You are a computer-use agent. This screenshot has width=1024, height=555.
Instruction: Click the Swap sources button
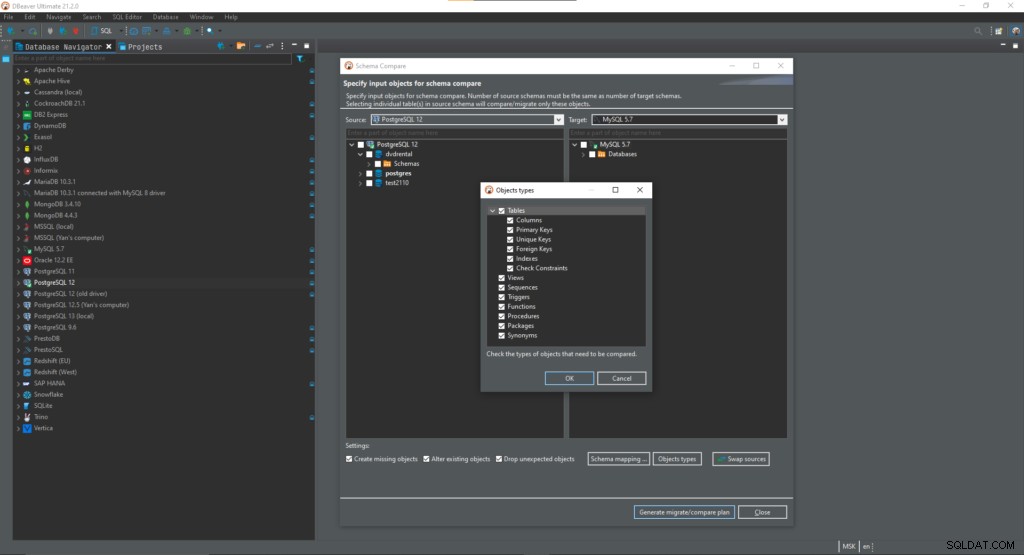tap(741, 459)
